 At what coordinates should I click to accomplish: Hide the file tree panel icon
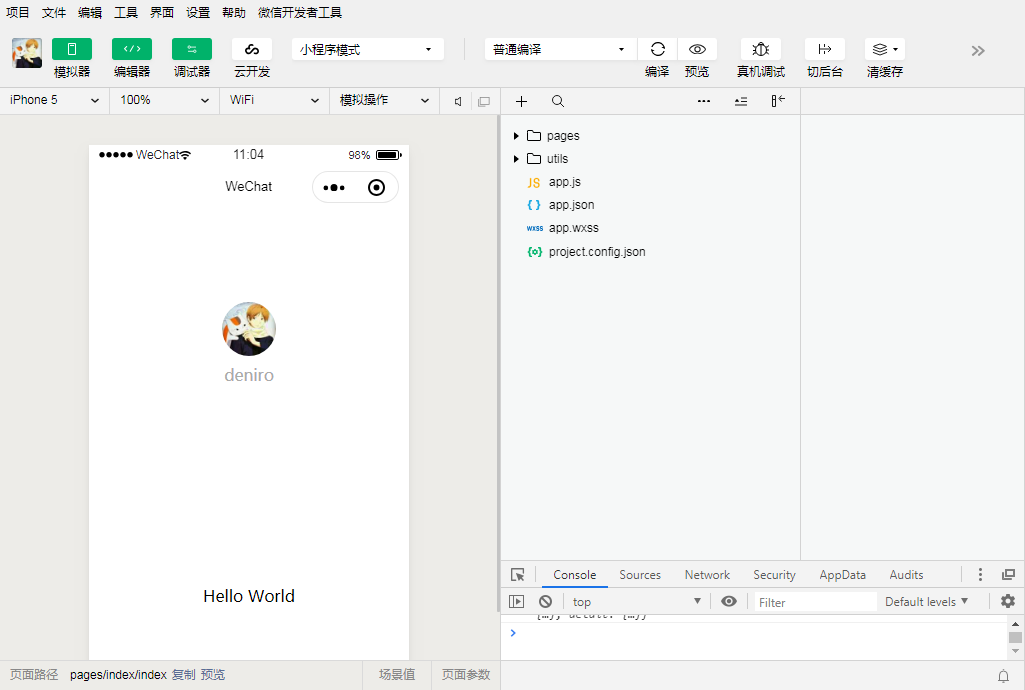click(x=777, y=101)
